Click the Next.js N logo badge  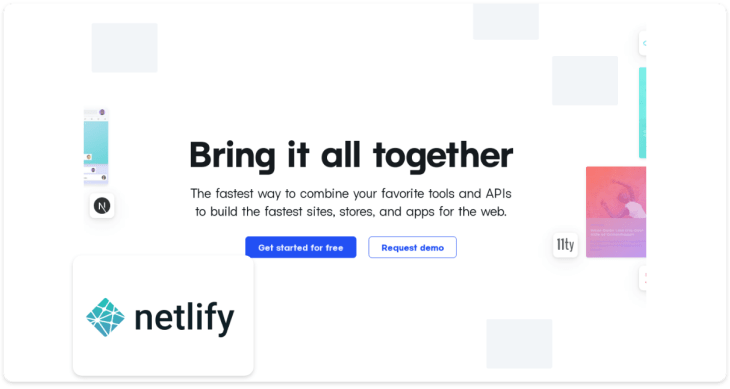102,206
